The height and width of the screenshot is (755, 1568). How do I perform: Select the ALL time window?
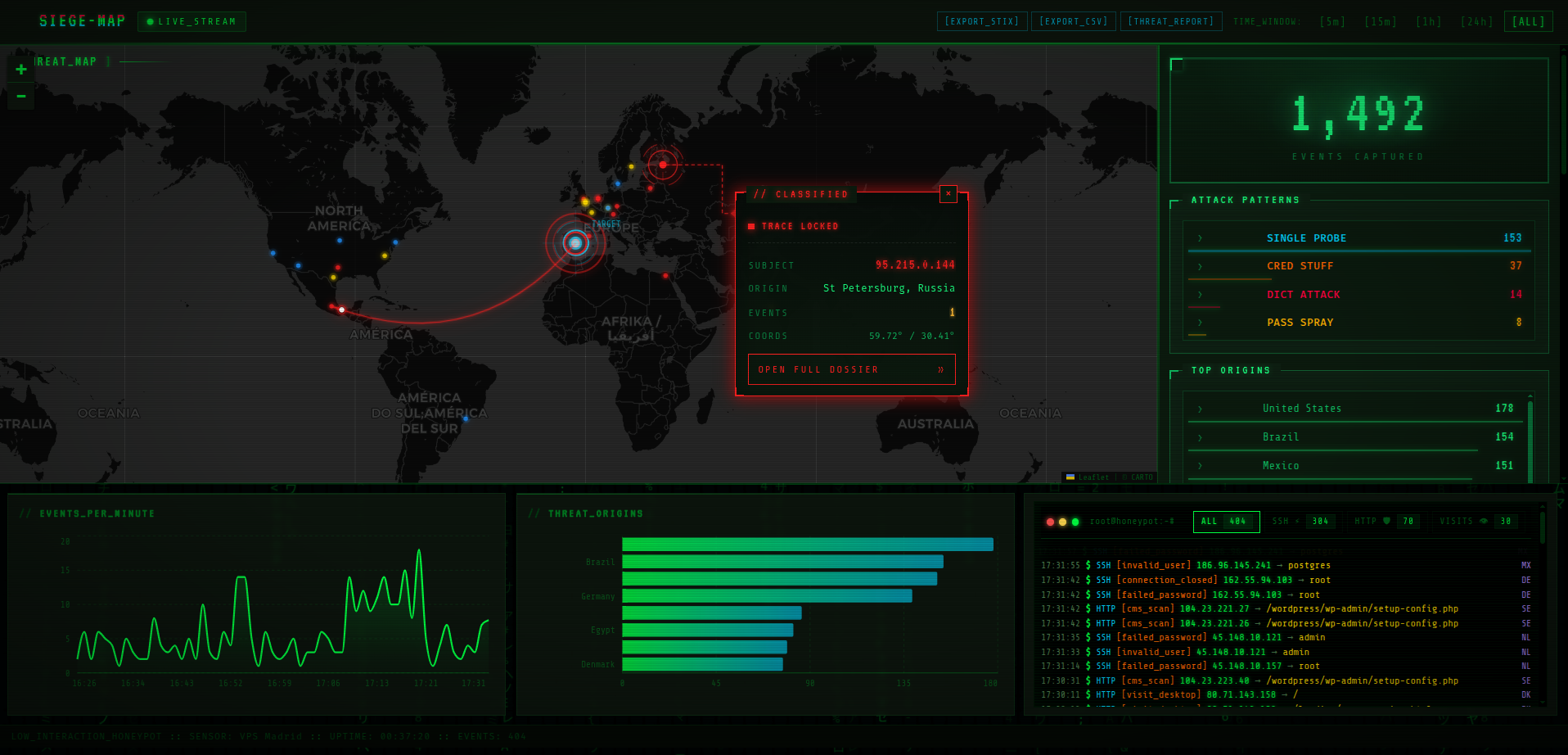pyautogui.click(x=1529, y=21)
